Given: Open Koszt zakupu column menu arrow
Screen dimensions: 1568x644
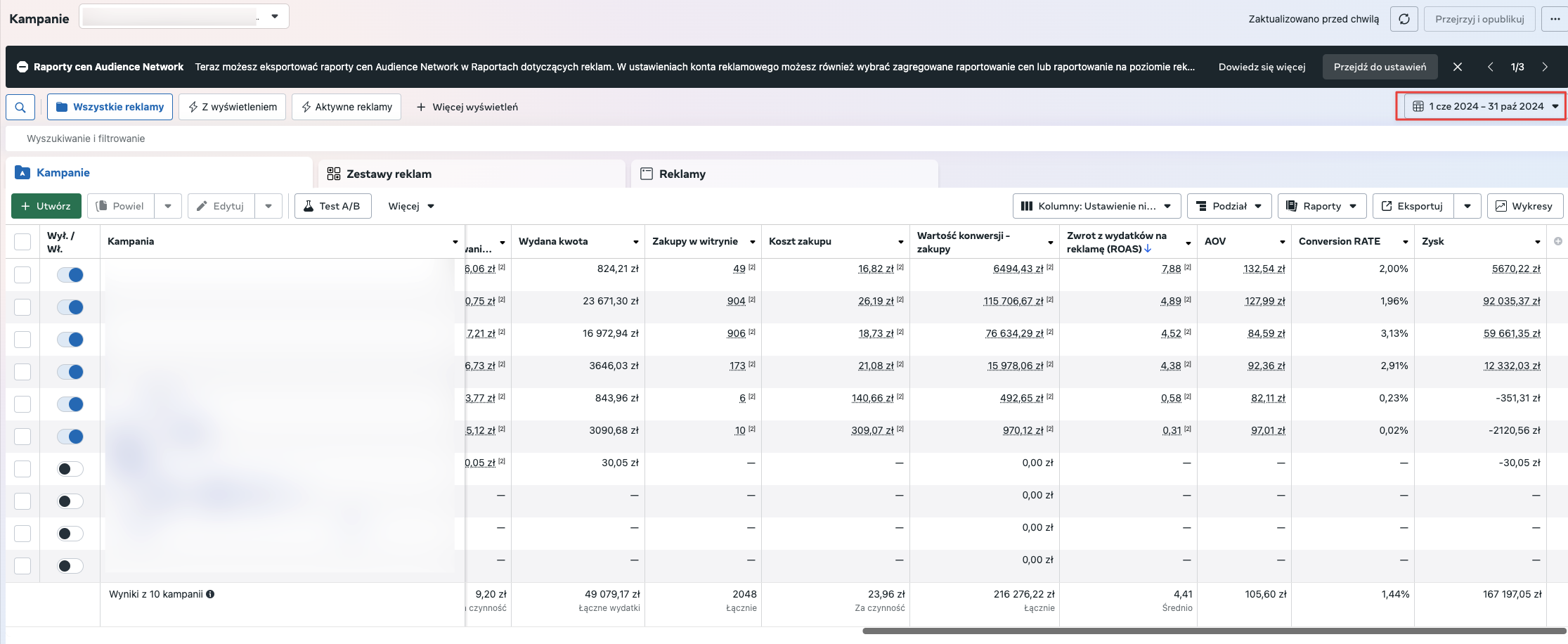Looking at the screenshot, I should 901,242.
